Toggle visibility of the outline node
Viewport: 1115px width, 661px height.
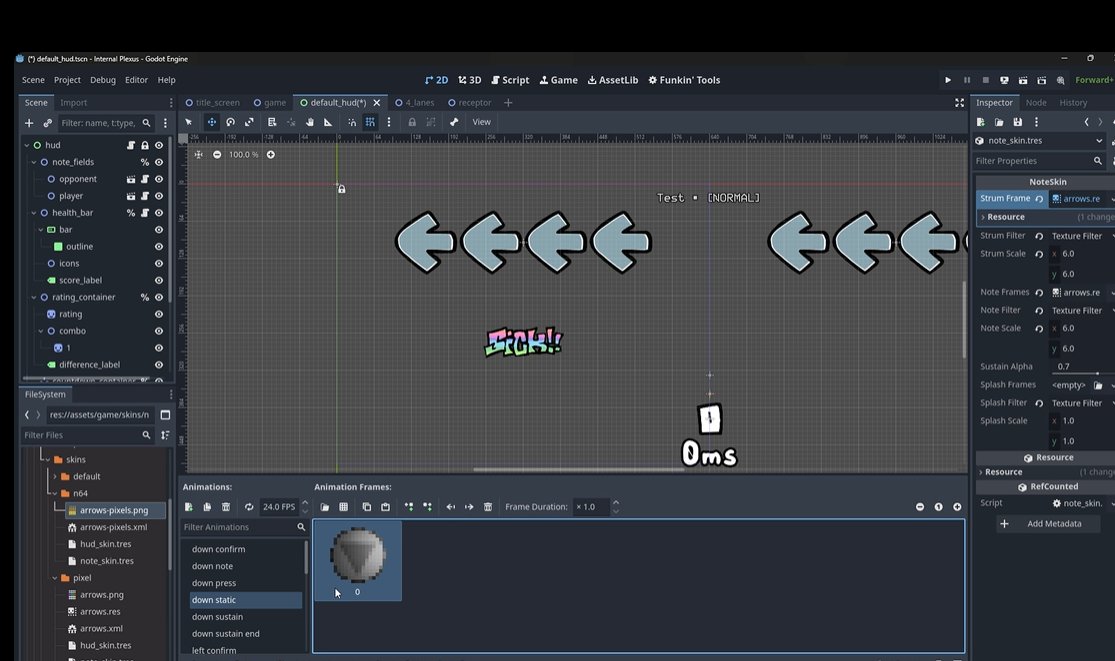click(x=159, y=247)
